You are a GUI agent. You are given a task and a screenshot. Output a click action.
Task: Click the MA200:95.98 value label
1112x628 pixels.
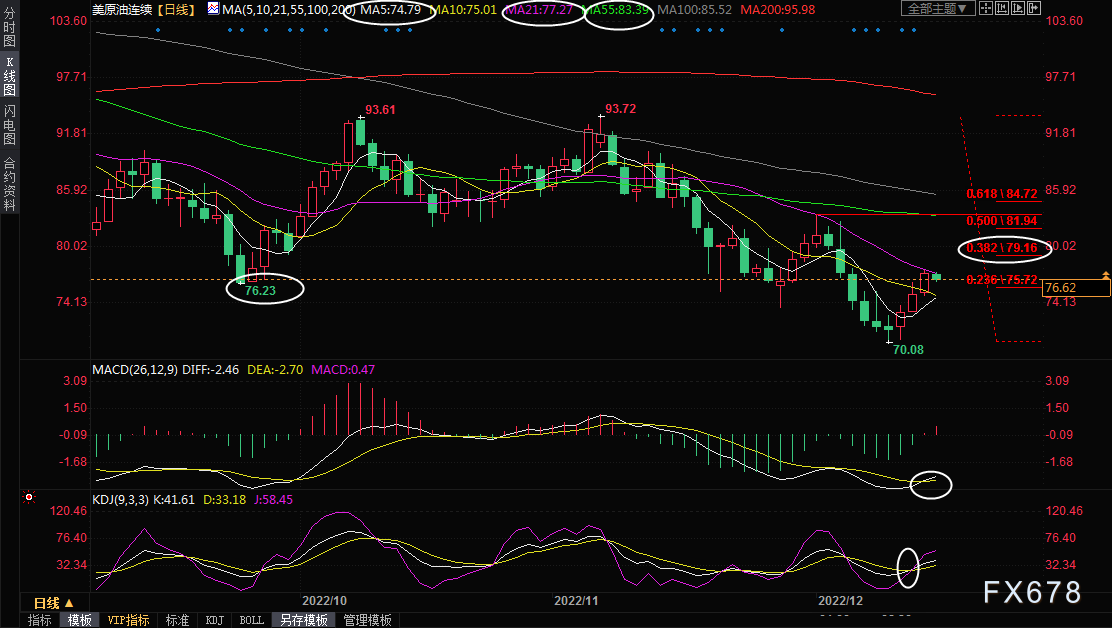tap(777, 9)
